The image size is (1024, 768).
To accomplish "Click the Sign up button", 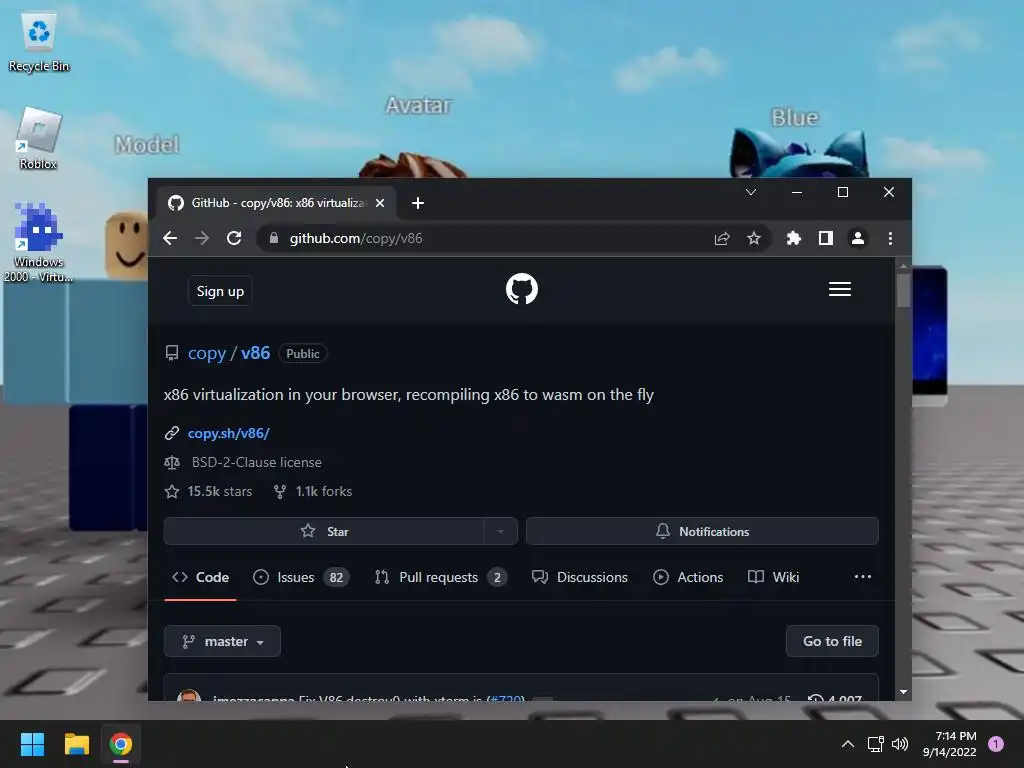I will 220,291.
